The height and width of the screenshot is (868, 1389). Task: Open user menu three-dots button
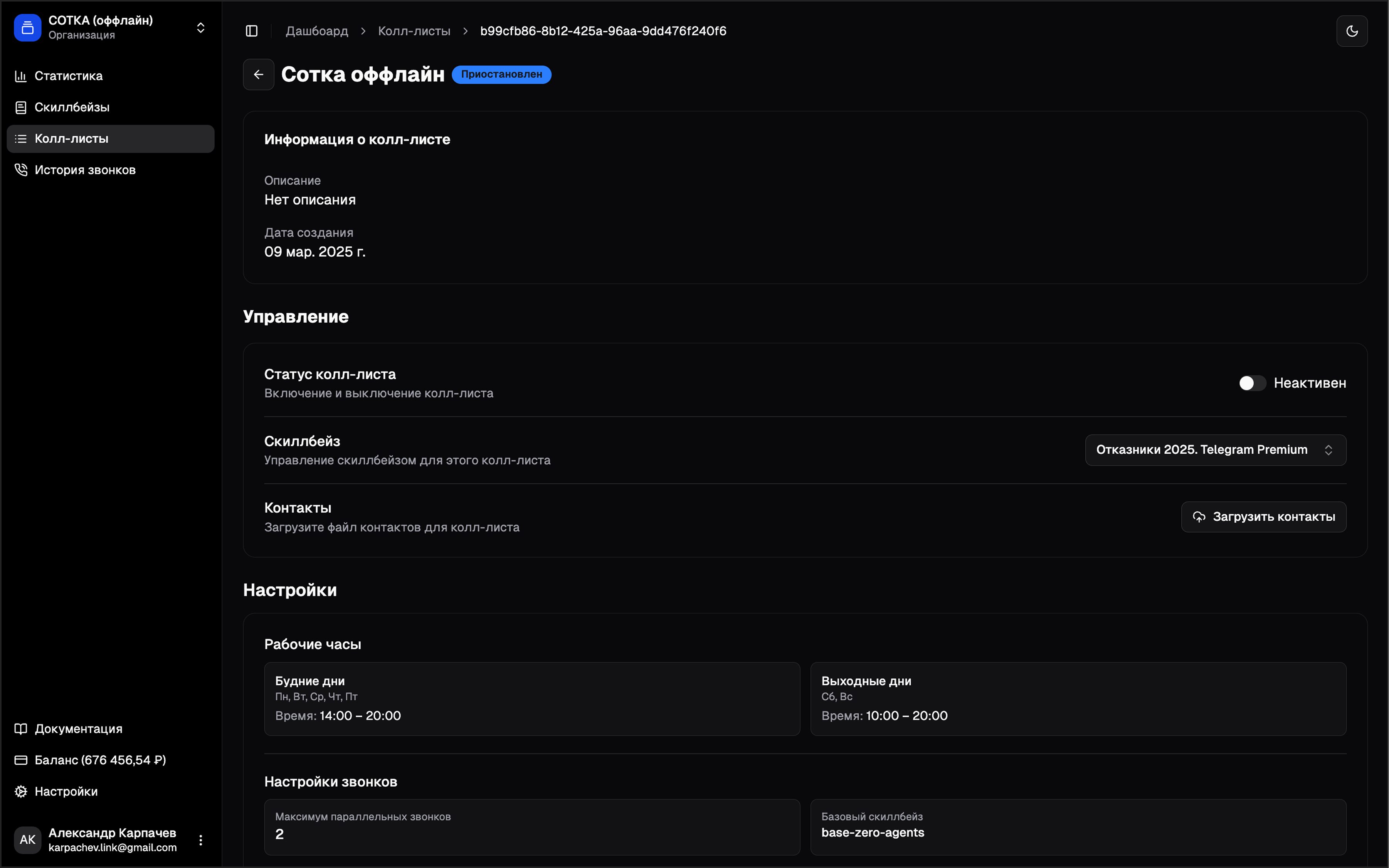coord(200,840)
